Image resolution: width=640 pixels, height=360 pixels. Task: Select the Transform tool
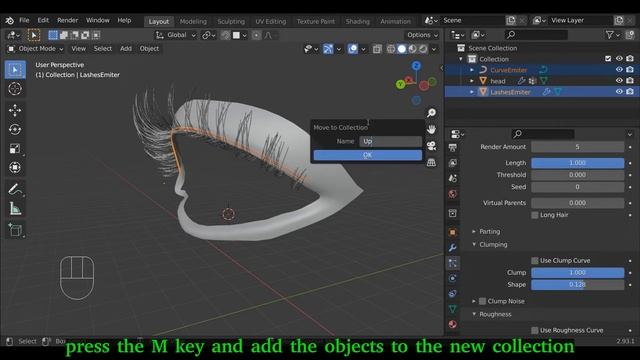(x=15, y=167)
